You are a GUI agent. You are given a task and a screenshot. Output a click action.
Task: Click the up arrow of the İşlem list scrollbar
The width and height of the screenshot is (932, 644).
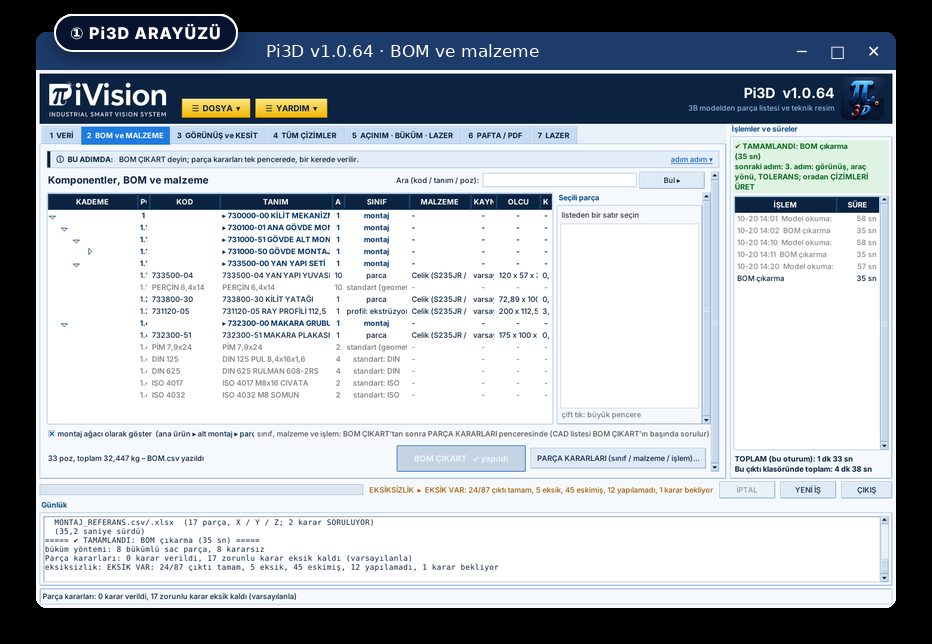pyautogui.click(x=884, y=200)
